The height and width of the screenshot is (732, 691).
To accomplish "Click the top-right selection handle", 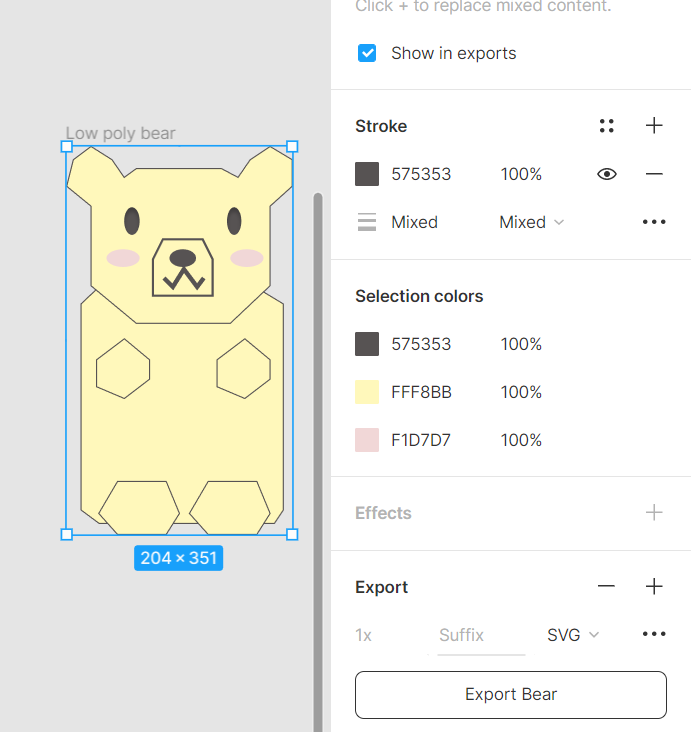I will click(x=292, y=147).
